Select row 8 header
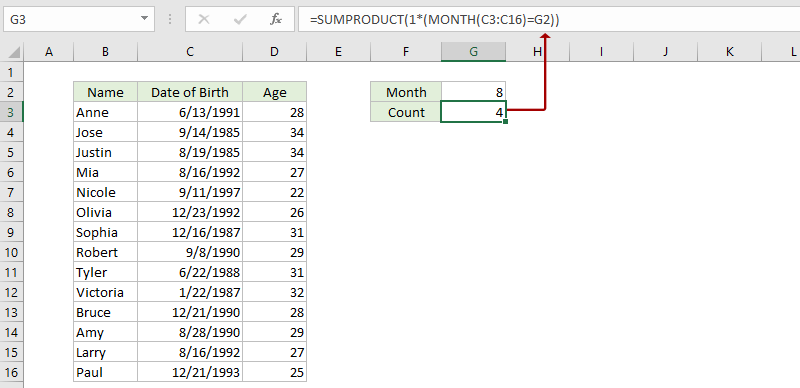This screenshot has height=388, width=800. tap(11, 212)
